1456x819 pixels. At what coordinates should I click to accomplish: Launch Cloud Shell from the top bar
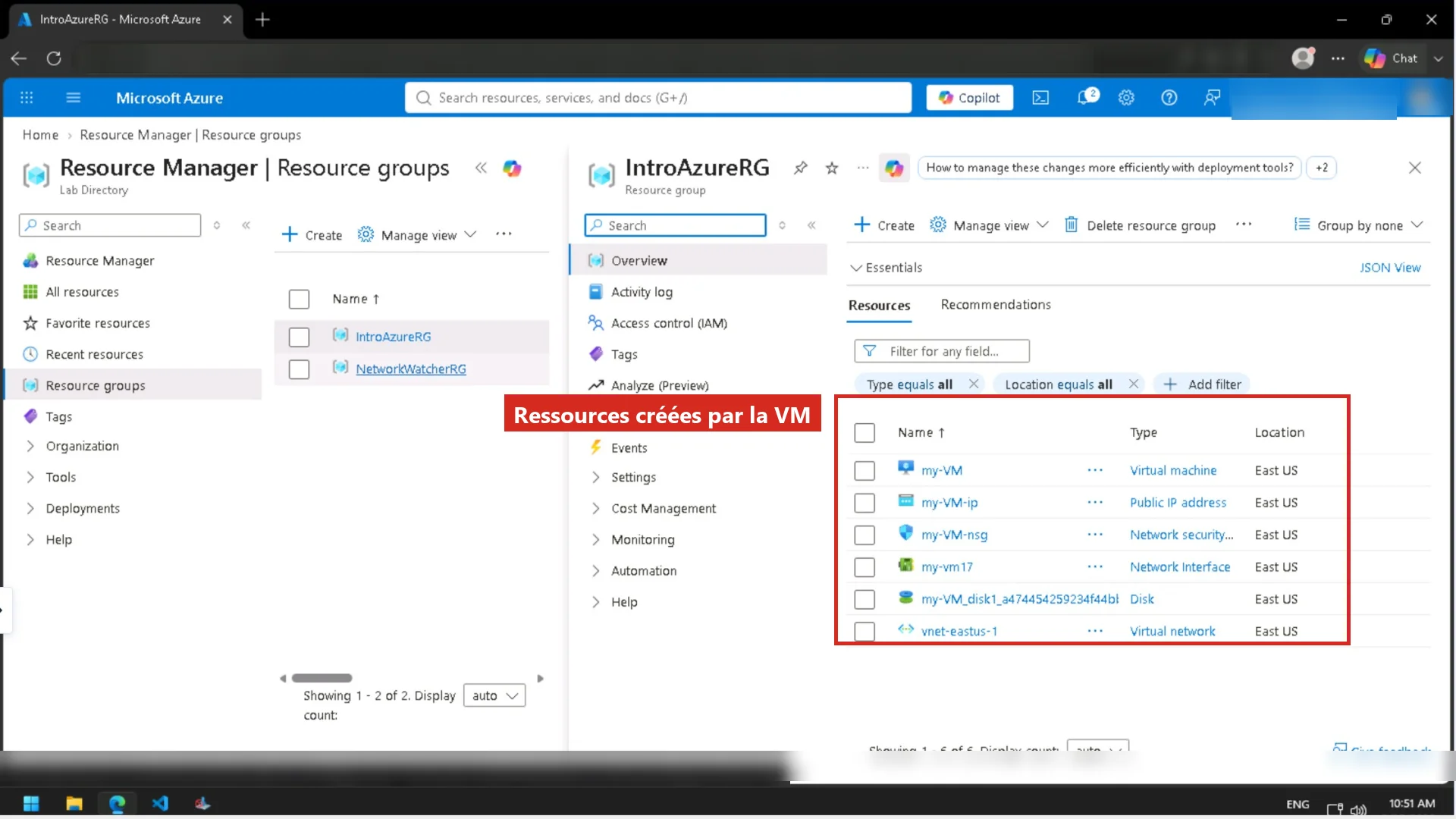[1040, 98]
